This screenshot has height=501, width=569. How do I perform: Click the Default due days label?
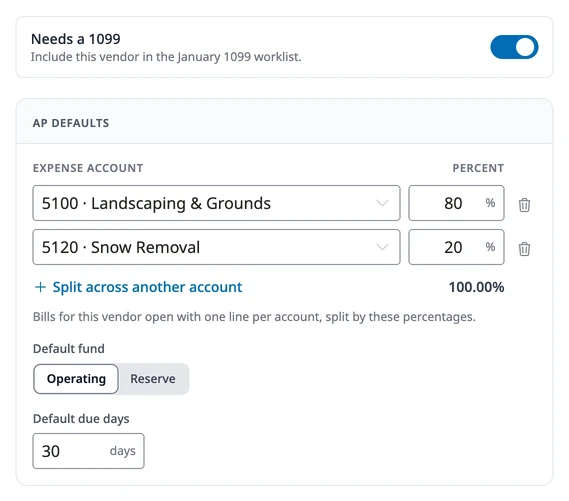81,419
